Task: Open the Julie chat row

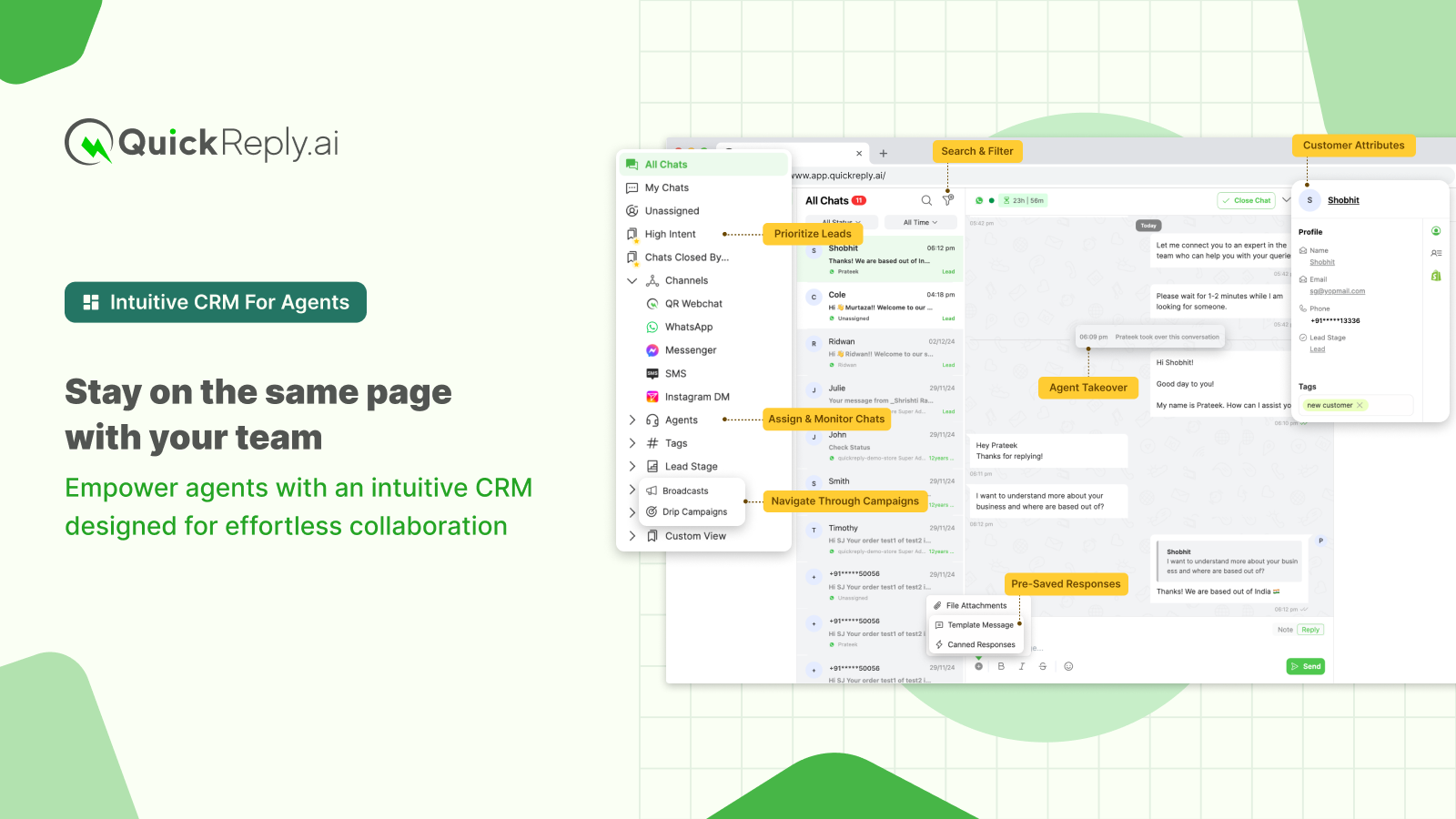Action: click(x=880, y=399)
